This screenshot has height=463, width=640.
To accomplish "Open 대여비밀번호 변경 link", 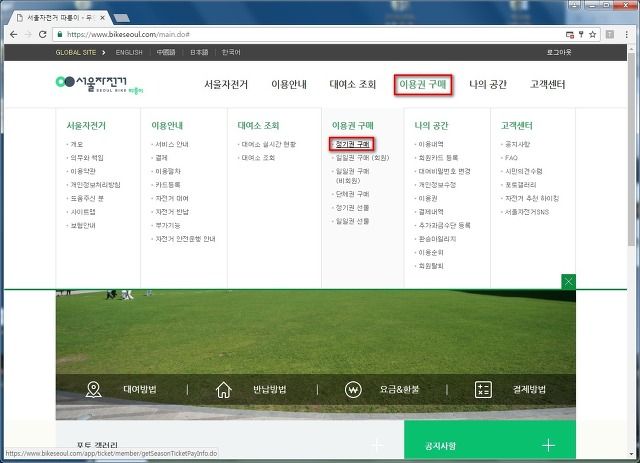I will pyautogui.click(x=444, y=171).
